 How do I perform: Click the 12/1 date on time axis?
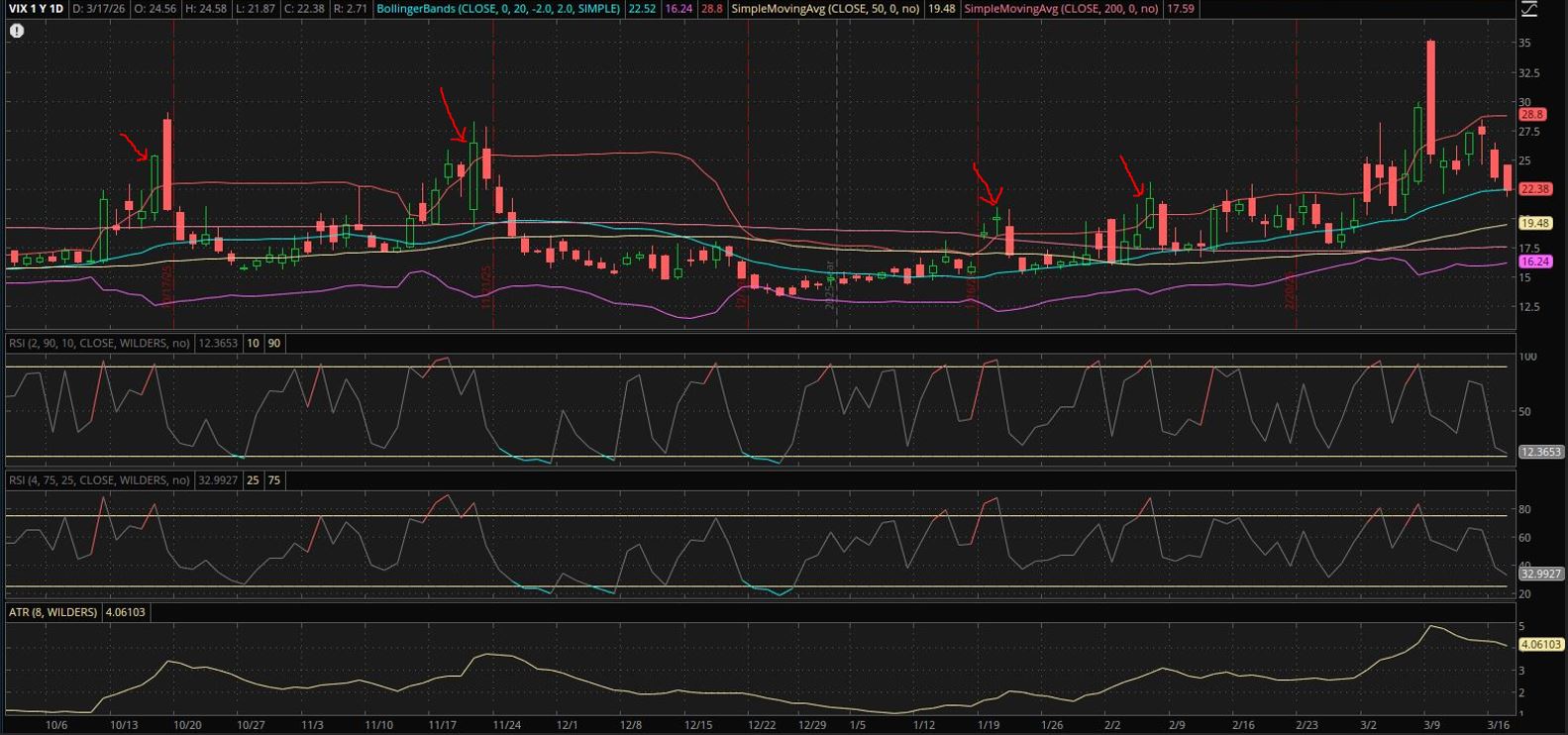[568, 725]
